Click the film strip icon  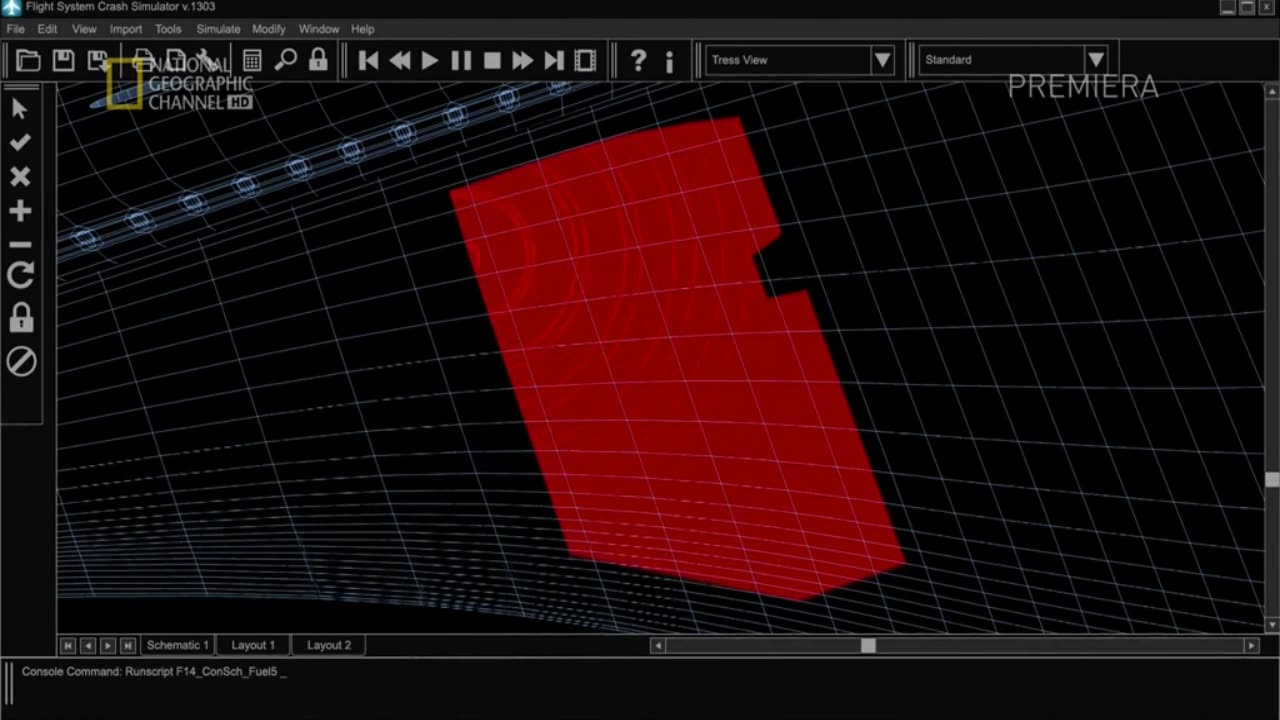pyautogui.click(x=586, y=61)
